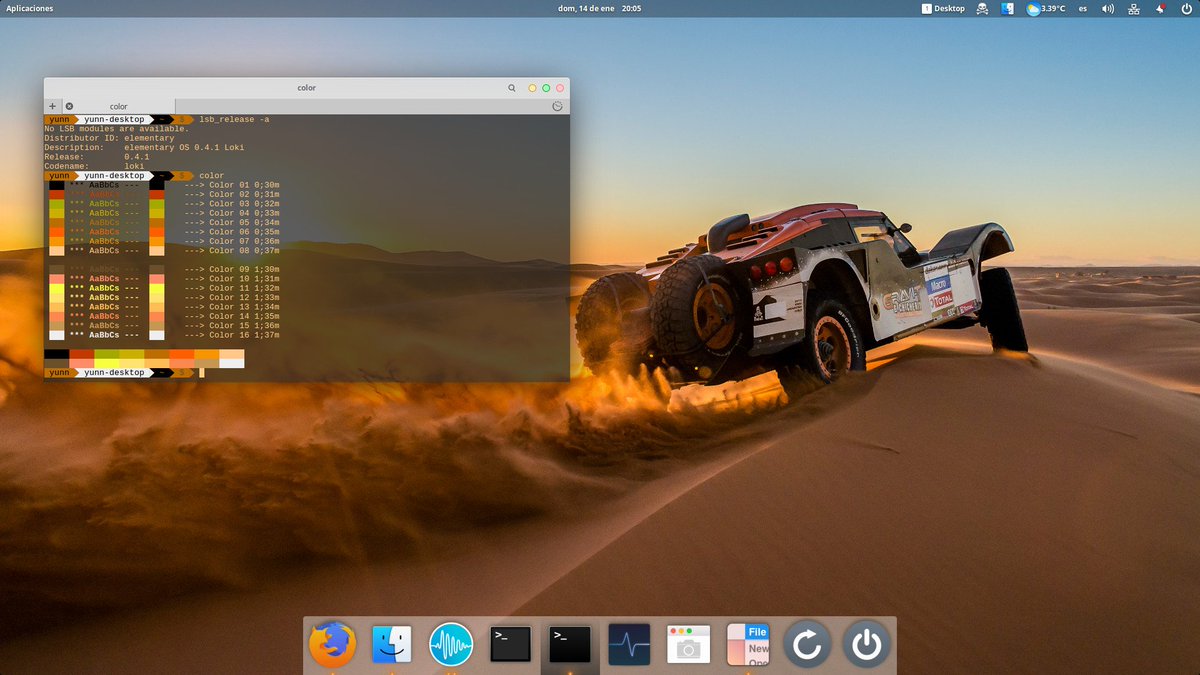Select the "color" tab in the terminal
This screenshot has height=675, width=1200.
(119, 106)
